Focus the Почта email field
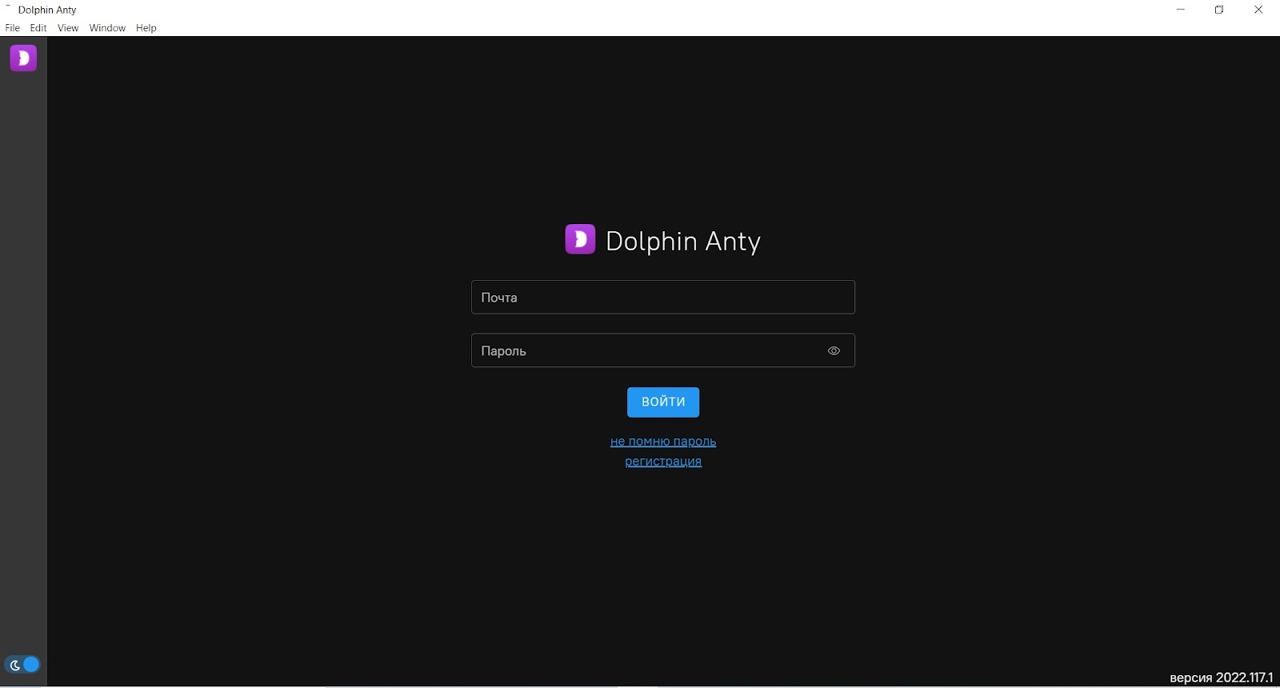This screenshot has width=1280, height=688. pyautogui.click(x=662, y=297)
